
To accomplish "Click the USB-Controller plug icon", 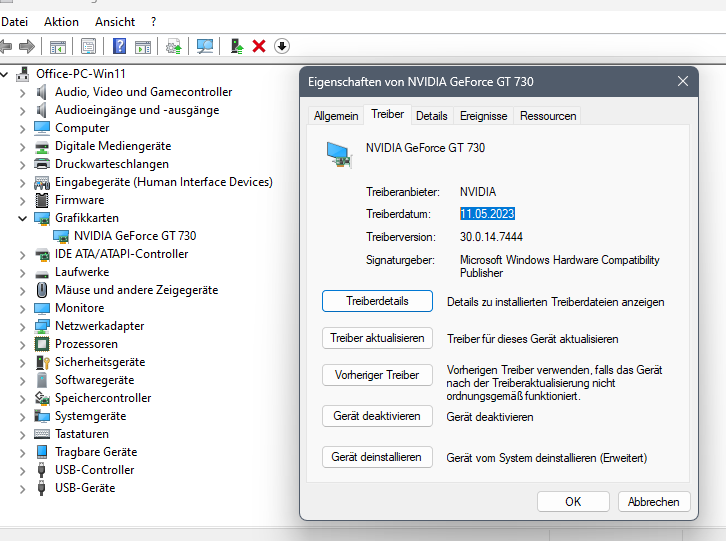I will (42, 470).
